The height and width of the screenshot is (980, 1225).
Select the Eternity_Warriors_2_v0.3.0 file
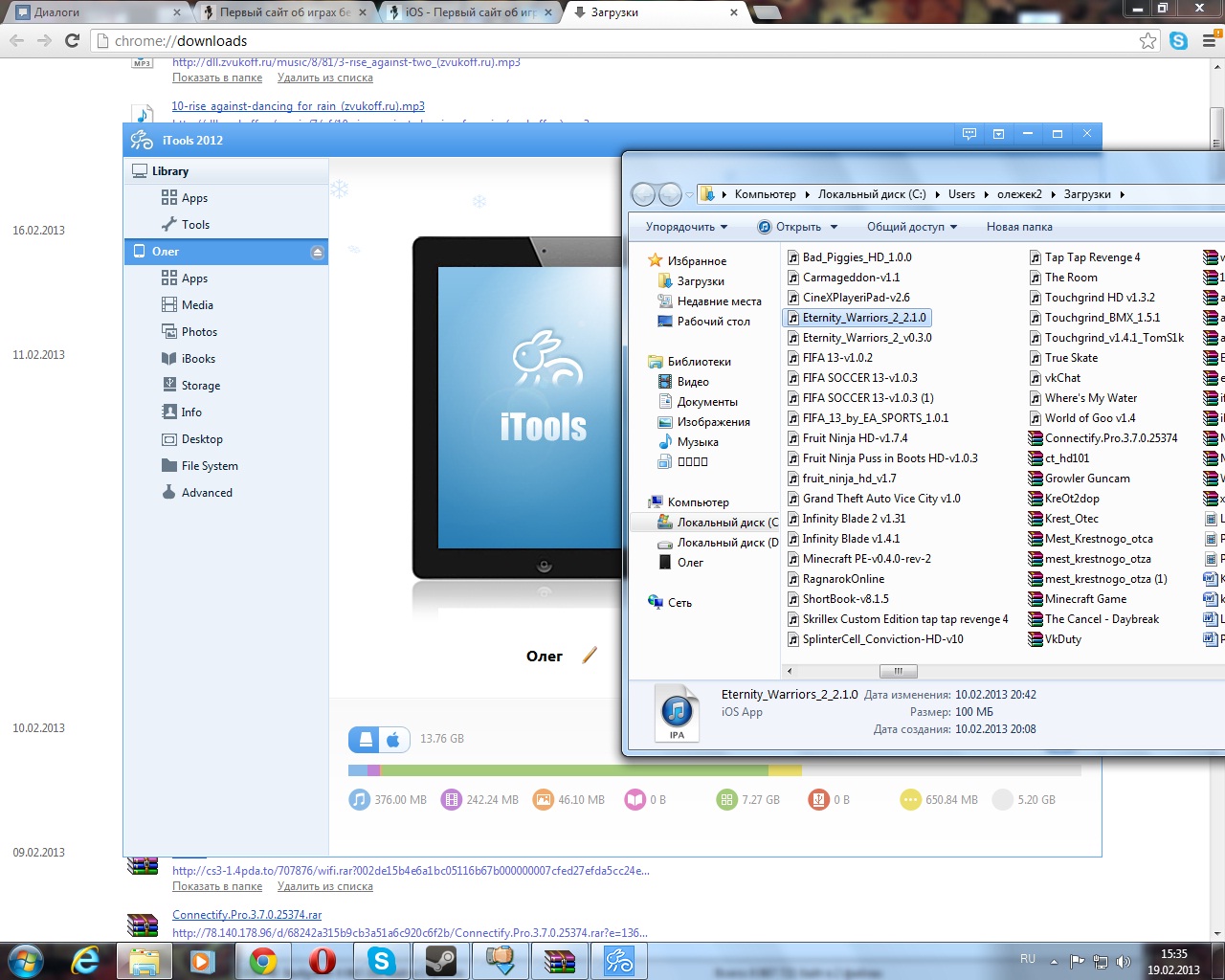point(866,338)
